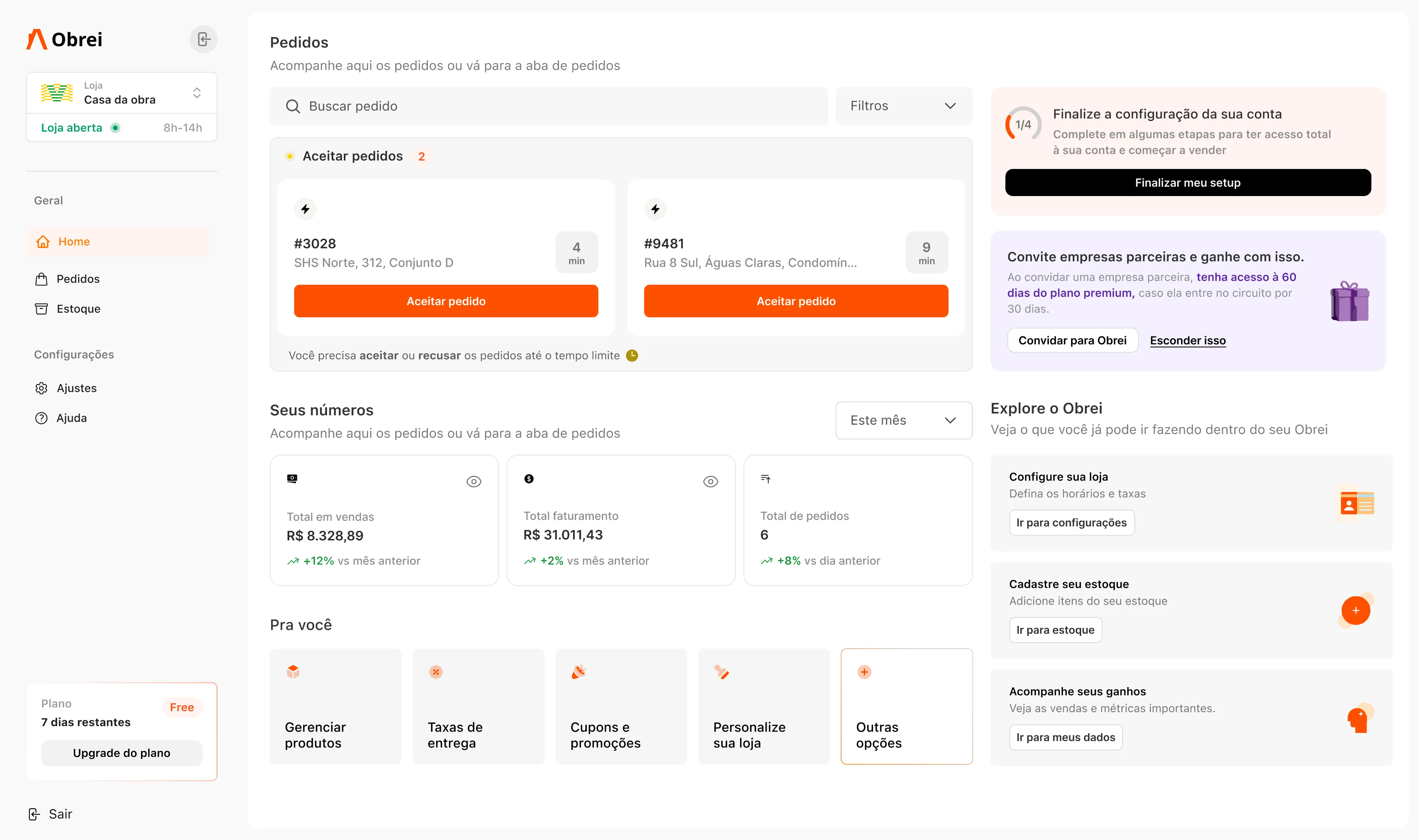Image resolution: width=1419 pixels, height=840 pixels.
Task: Click the Gerenciar produtos box icon
Action: (293, 672)
